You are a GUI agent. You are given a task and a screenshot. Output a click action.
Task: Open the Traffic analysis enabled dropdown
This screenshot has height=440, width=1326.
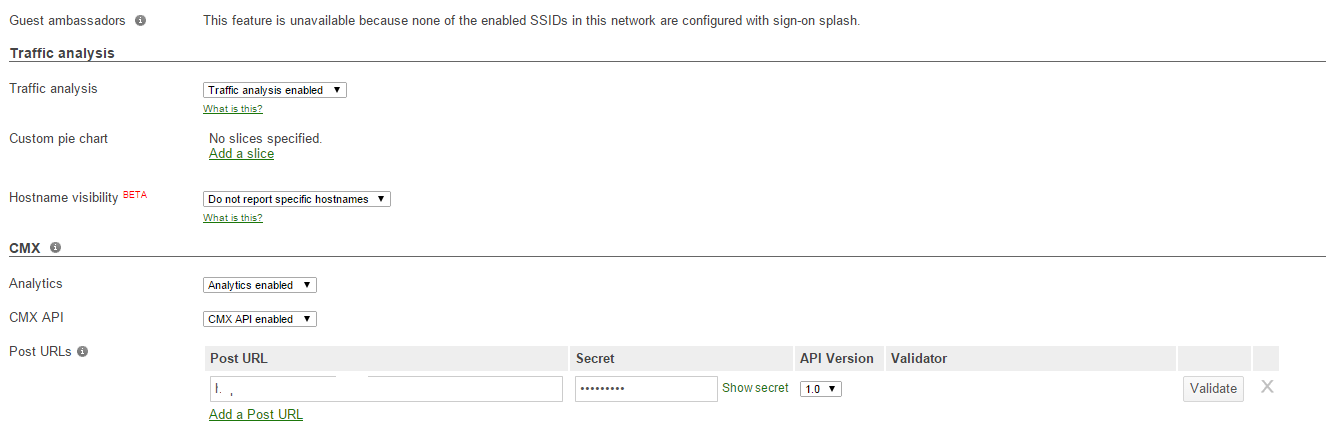coord(274,90)
